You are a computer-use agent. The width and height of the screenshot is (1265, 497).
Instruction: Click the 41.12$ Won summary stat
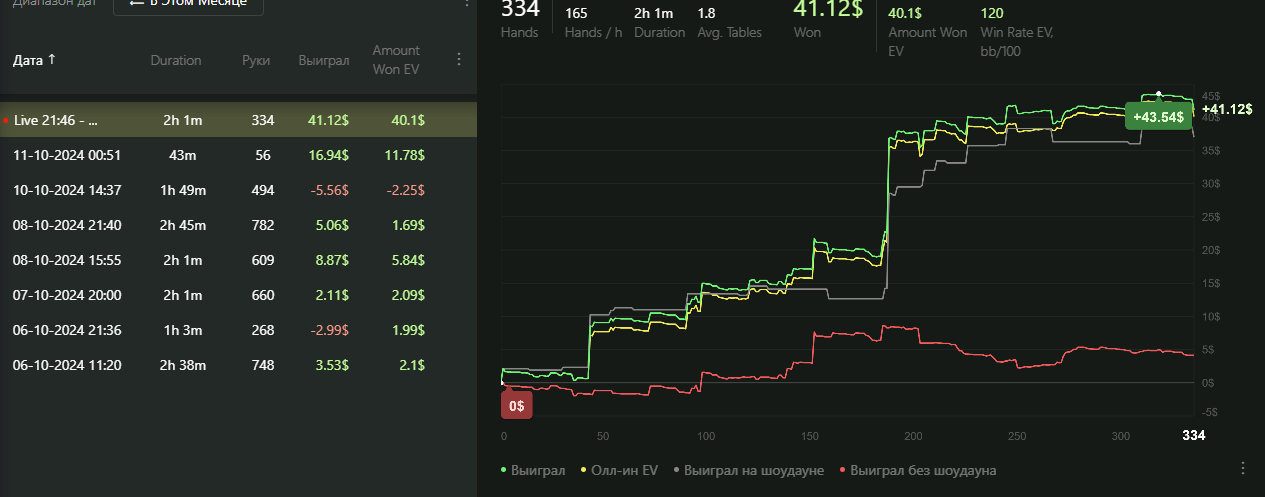827,19
